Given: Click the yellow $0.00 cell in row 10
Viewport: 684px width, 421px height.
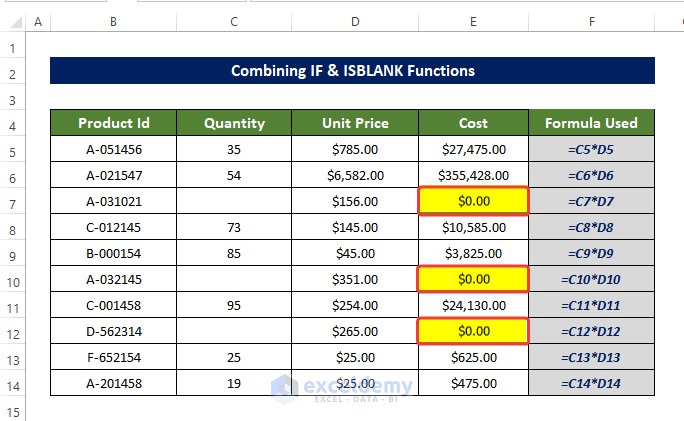Looking at the screenshot, I should click(473, 279).
